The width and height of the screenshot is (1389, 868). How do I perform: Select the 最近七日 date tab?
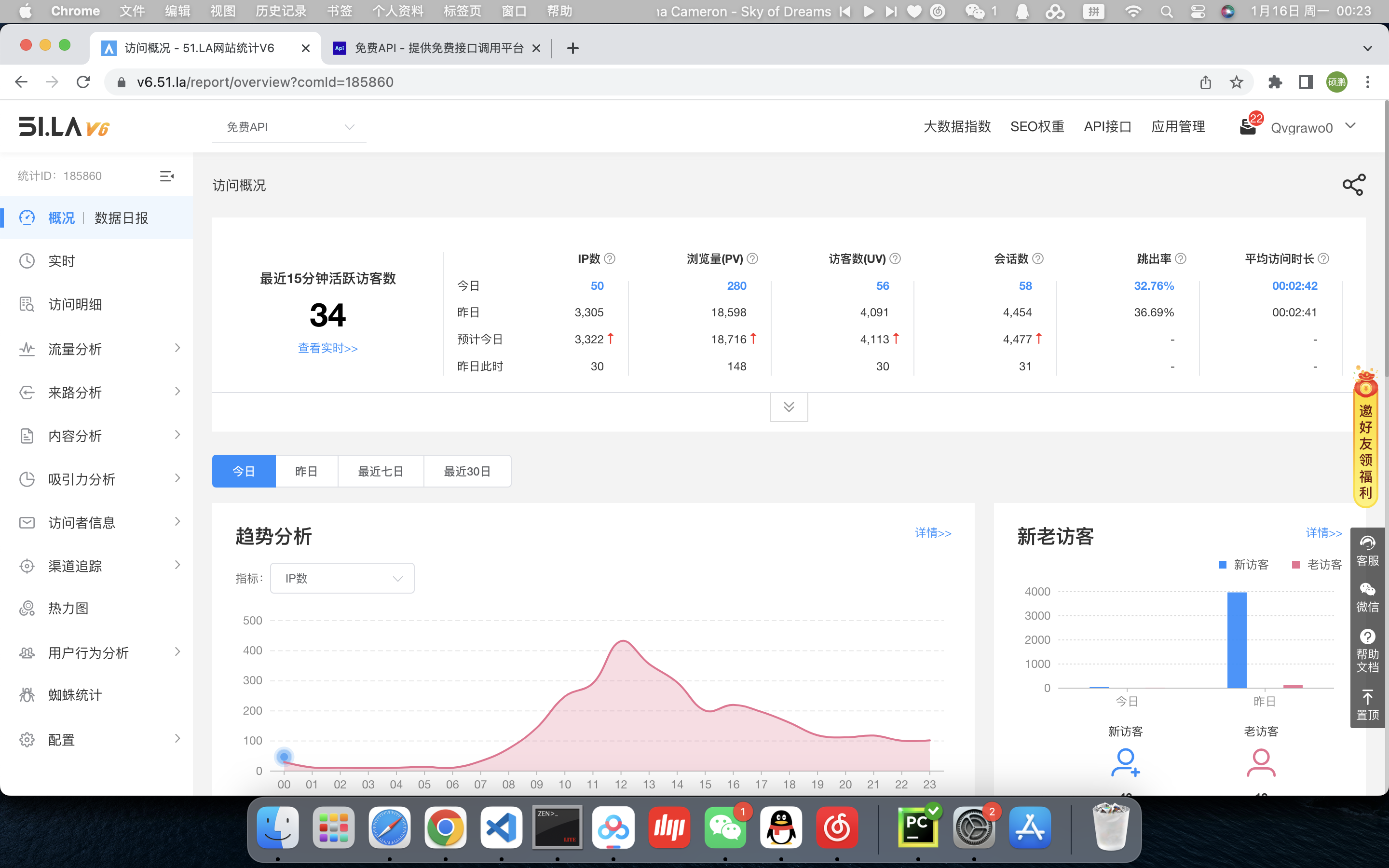(x=381, y=471)
